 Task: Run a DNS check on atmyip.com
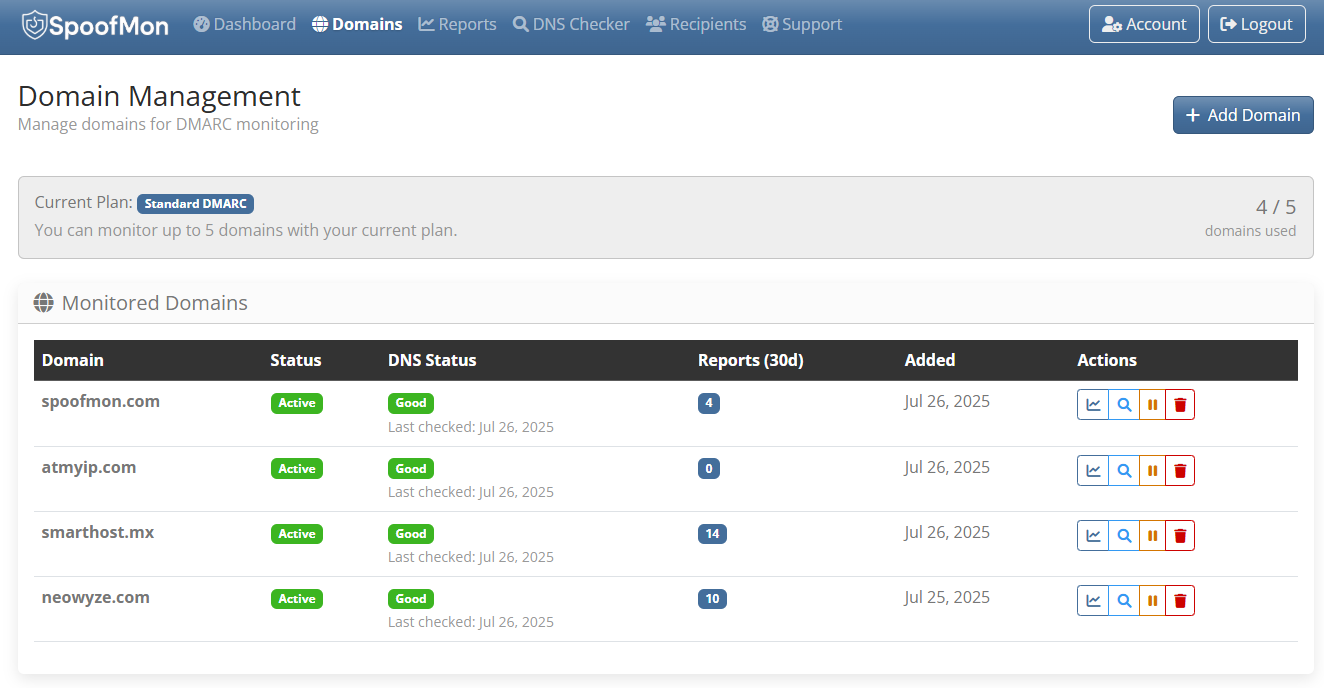1122,470
